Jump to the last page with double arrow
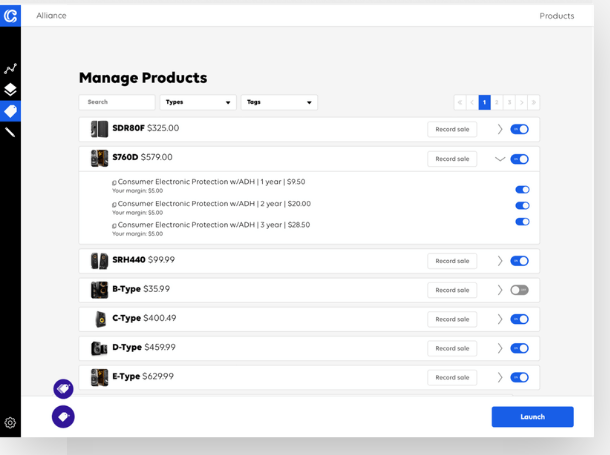Viewport: 610px width, 455px height. click(x=533, y=102)
